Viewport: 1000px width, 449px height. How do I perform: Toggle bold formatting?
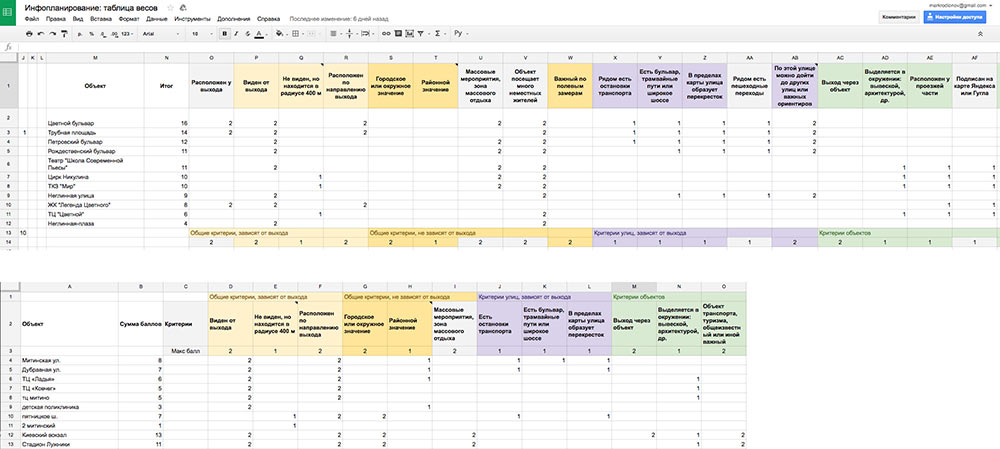coord(225,33)
